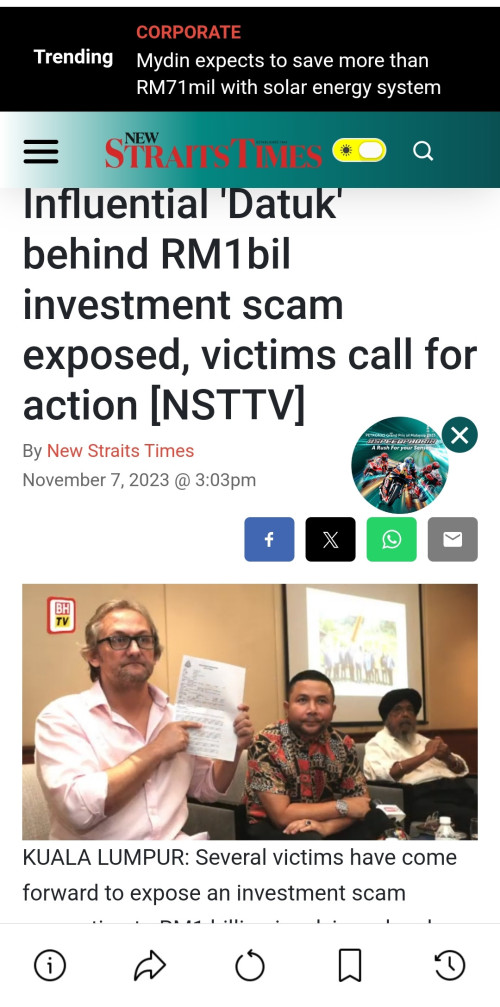This screenshot has height=1007, width=500.
Task: Go to New Straits Times homepage logo
Action: click(x=214, y=151)
